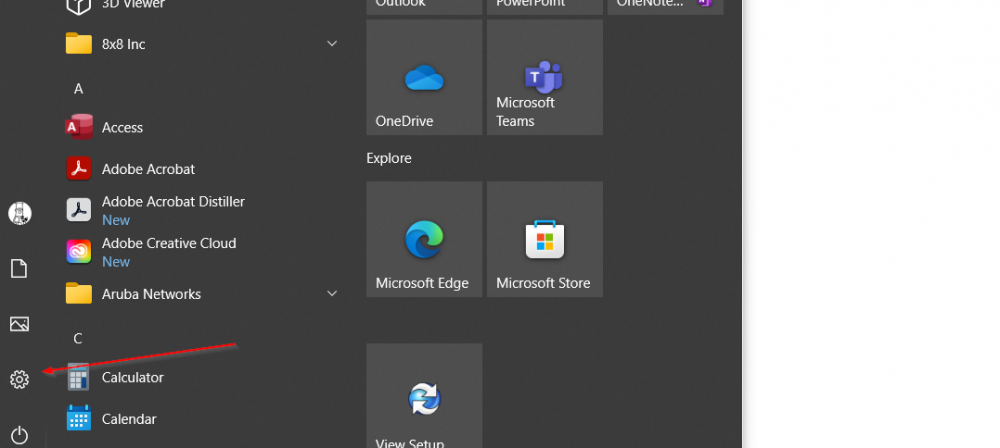Open the Aruba Networks folder entry
1000x448 pixels.
(x=203, y=294)
